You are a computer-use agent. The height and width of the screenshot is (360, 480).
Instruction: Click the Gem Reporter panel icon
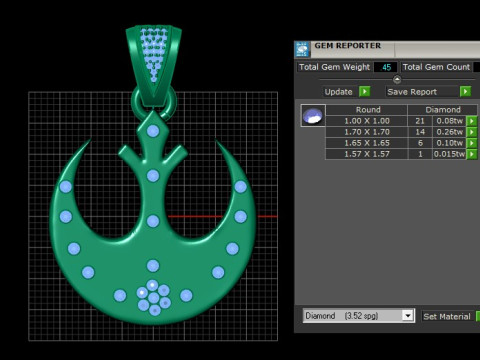coord(303,50)
